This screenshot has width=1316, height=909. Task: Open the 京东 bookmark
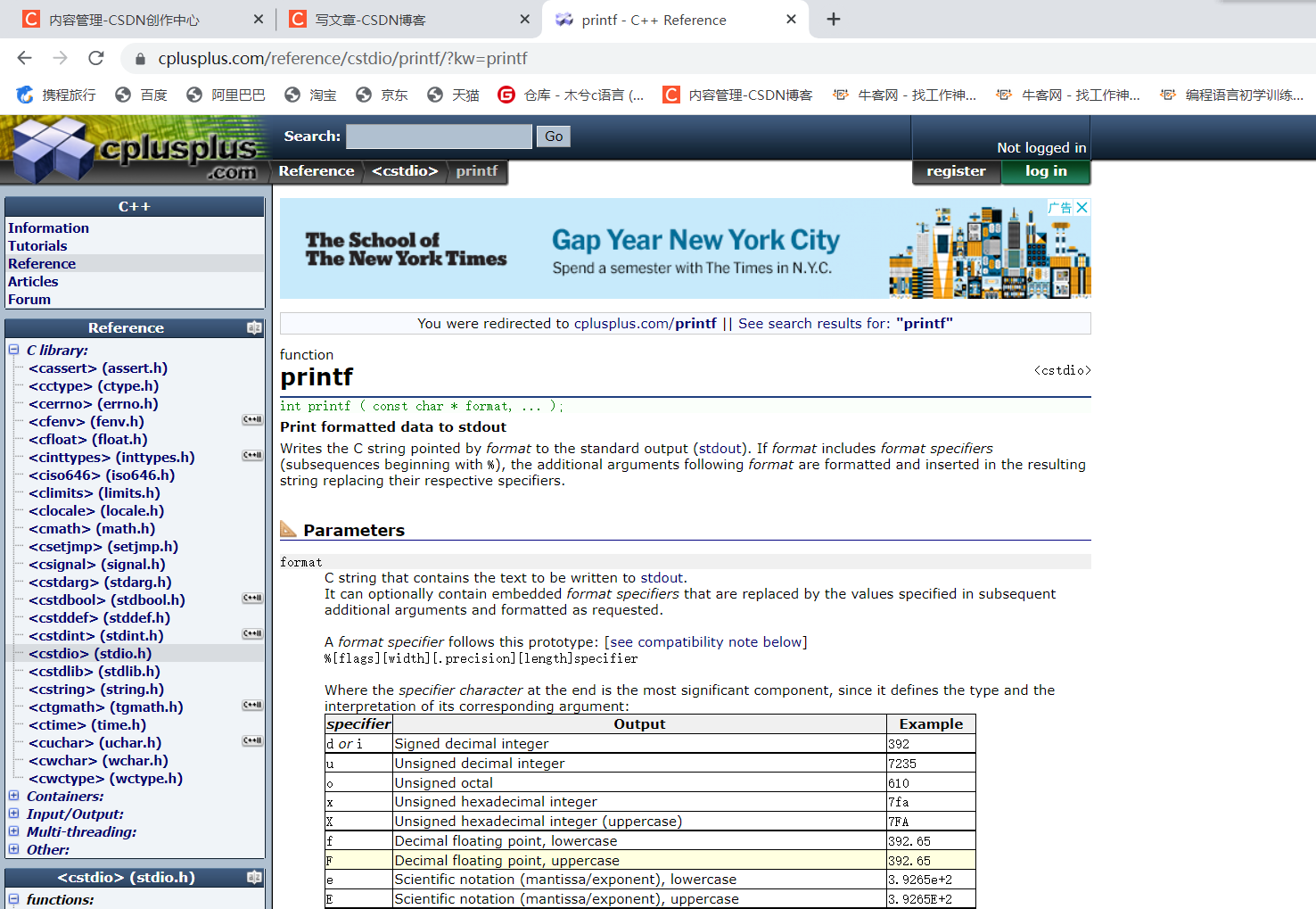(382, 95)
